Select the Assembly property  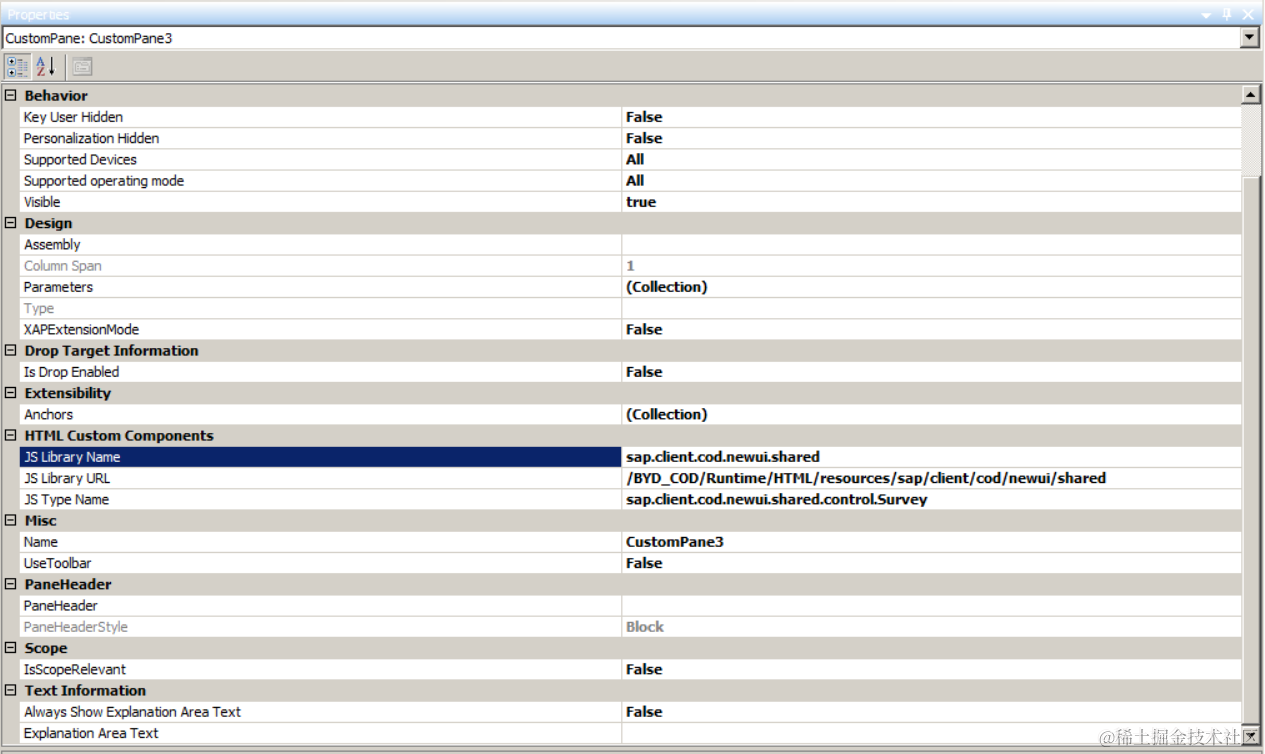coord(321,244)
